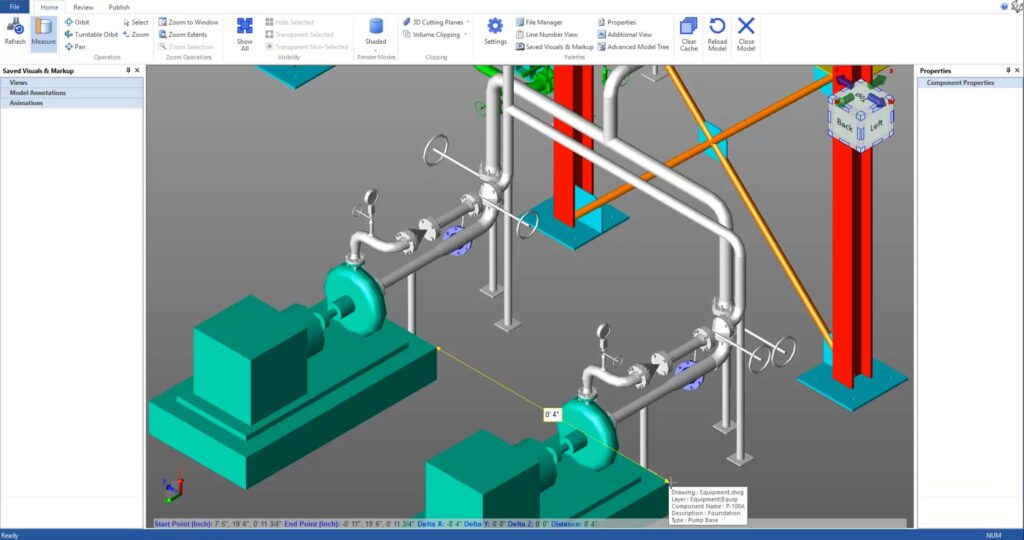Viewport: 1024px width, 540px height.
Task: Click the Back face of the view cube
Action: [845, 126]
